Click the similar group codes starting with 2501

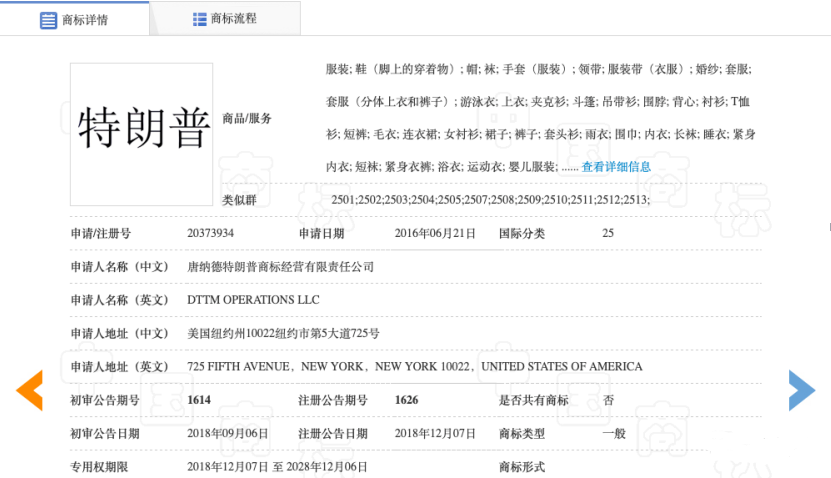(x=490, y=200)
